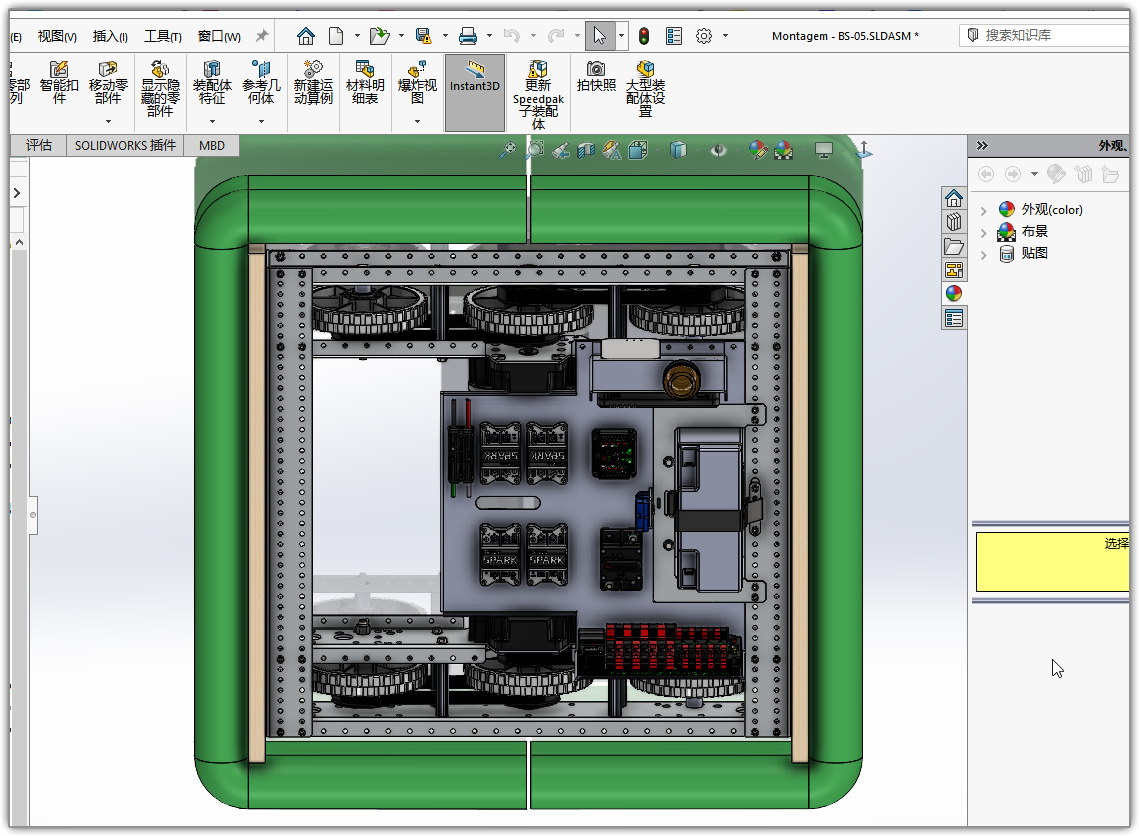Click Previous View icon in view toolbar
The width and height of the screenshot is (1139, 836).
(560, 150)
